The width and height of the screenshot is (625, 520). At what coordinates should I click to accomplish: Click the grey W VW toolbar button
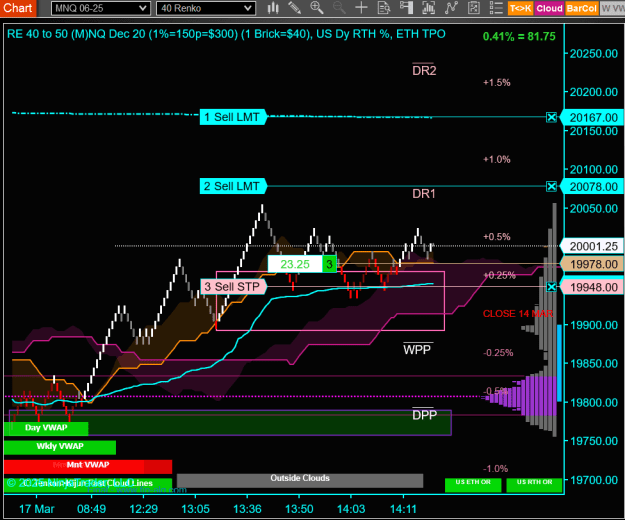pos(612,8)
